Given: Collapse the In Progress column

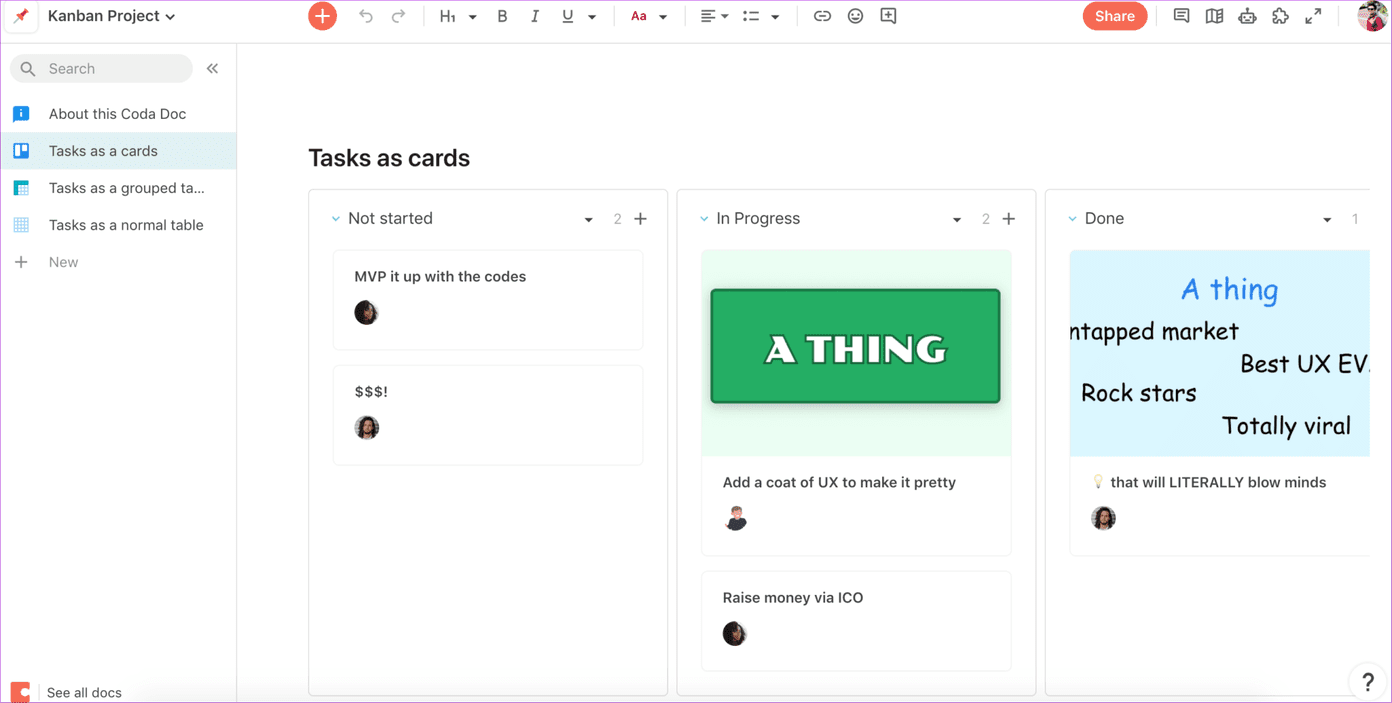Looking at the screenshot, I should [704, 218].
